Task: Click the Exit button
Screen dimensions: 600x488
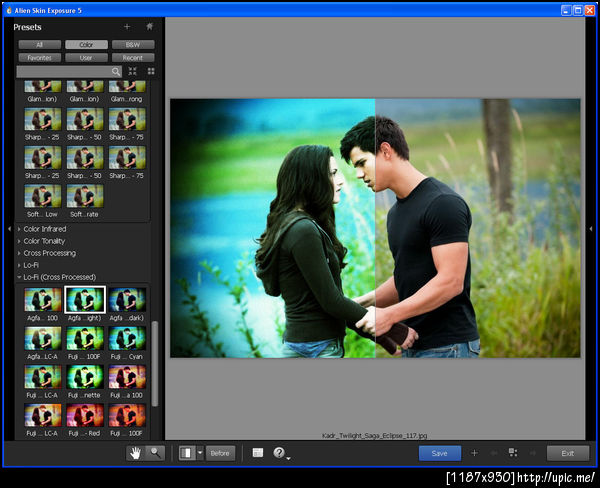Action: 568,453
